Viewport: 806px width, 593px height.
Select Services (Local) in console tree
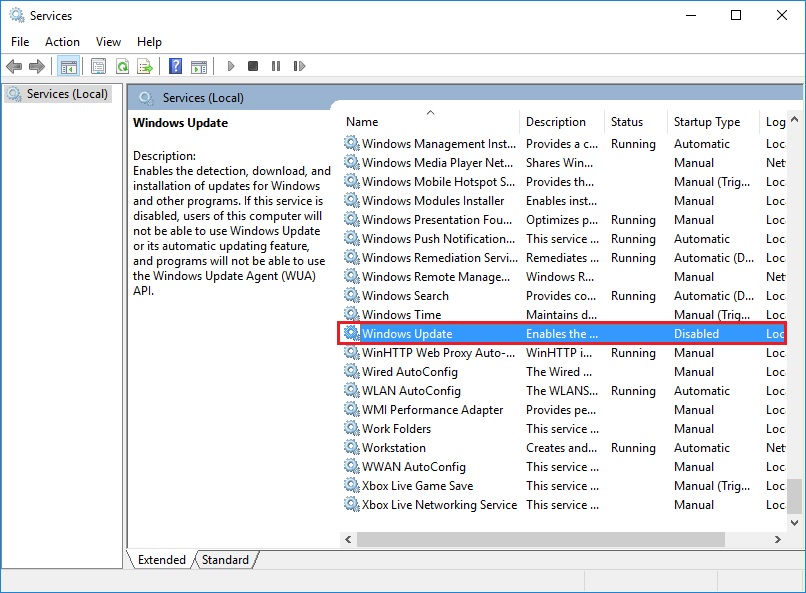[x=58, y=94]
